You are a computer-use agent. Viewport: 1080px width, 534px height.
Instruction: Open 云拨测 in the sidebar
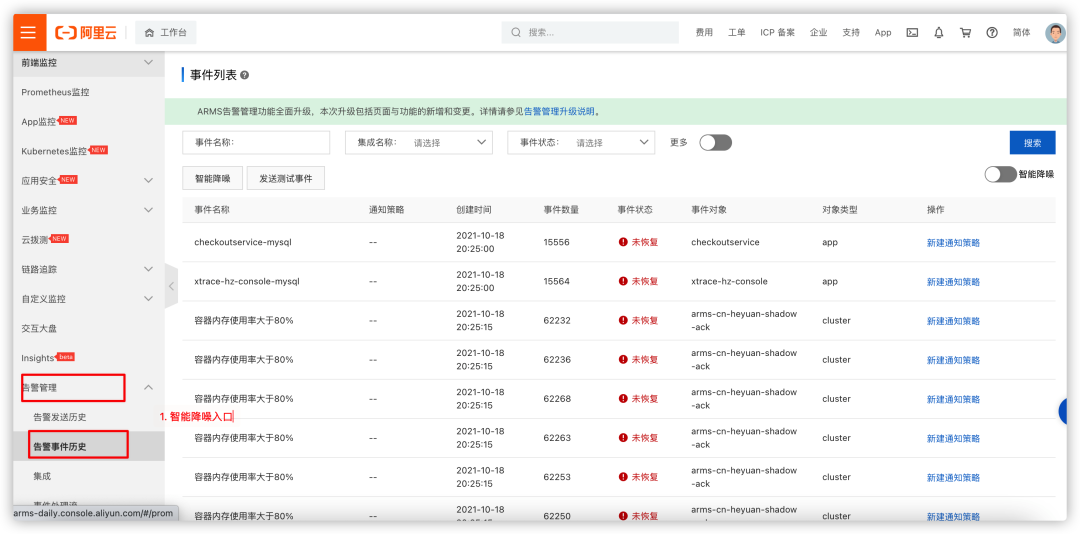(x=35, y=239)
